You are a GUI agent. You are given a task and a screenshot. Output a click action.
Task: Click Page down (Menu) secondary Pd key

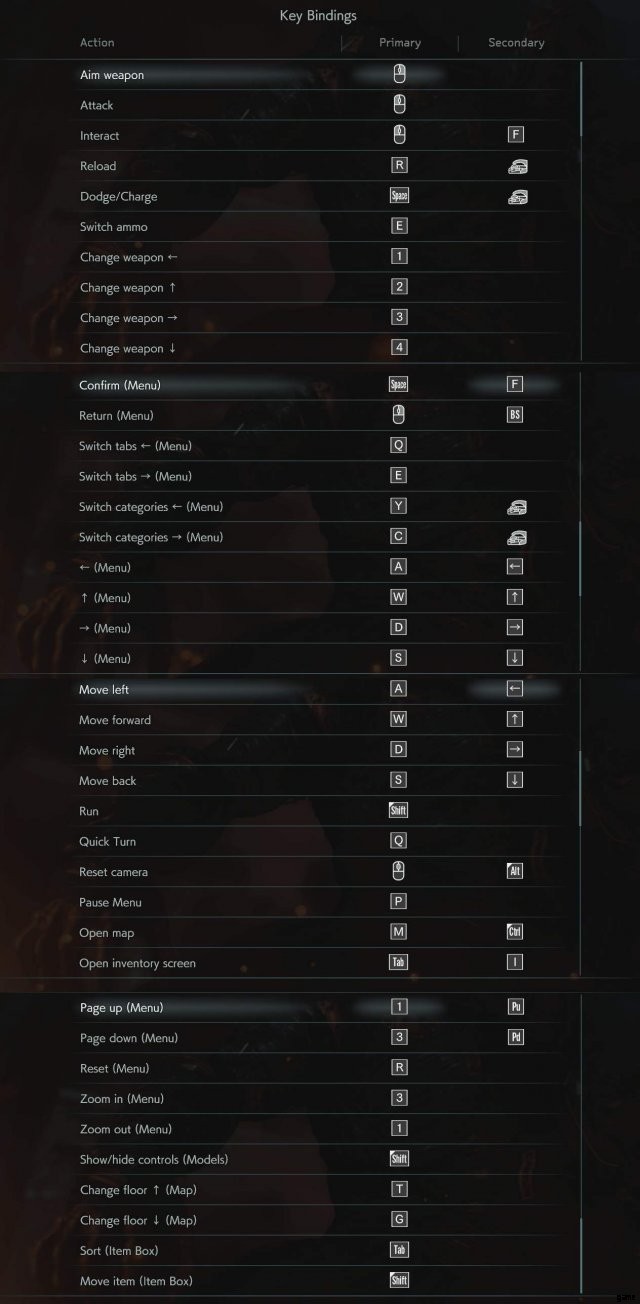[516, 1037]
